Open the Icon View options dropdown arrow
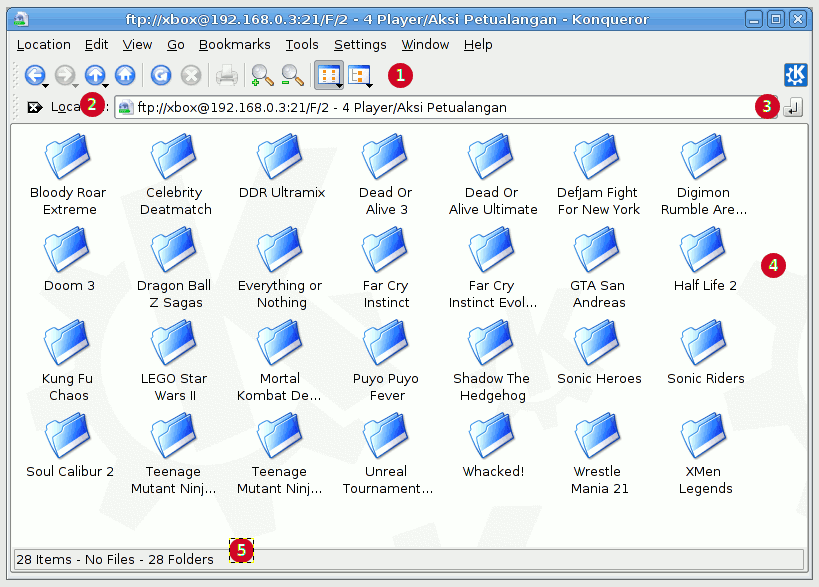Image resolution: width=819 pixels, height=587 pixels. pyautogui.click(x=340, y=85)
